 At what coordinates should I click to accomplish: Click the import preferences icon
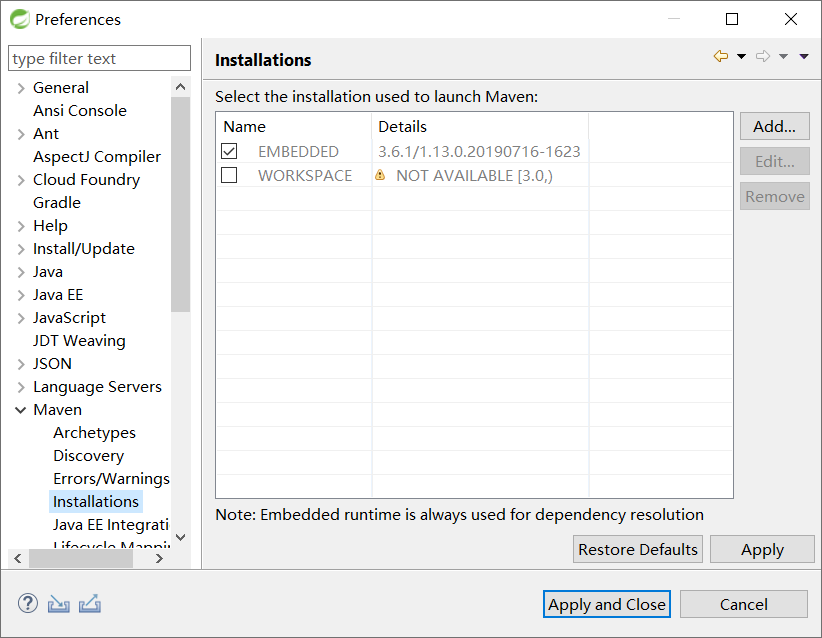59,604
